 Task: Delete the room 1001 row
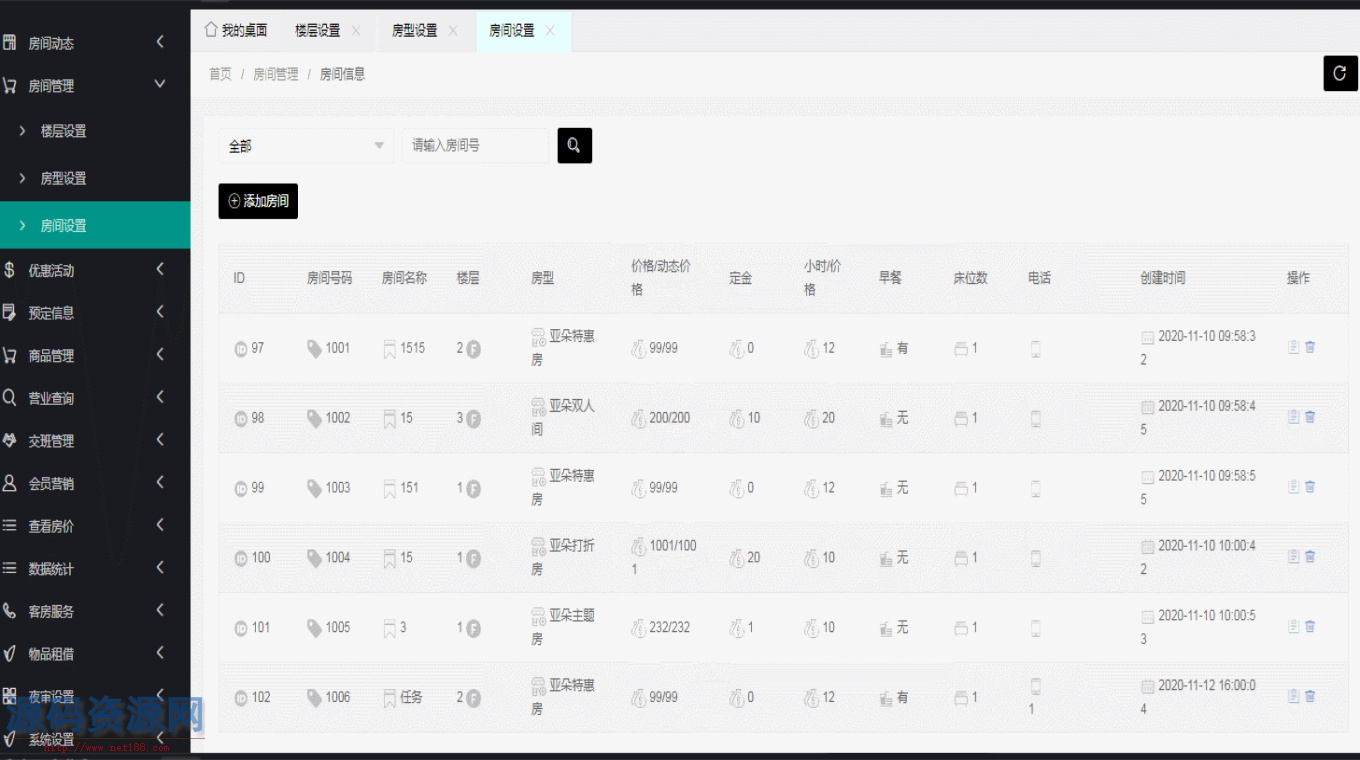1310,347
